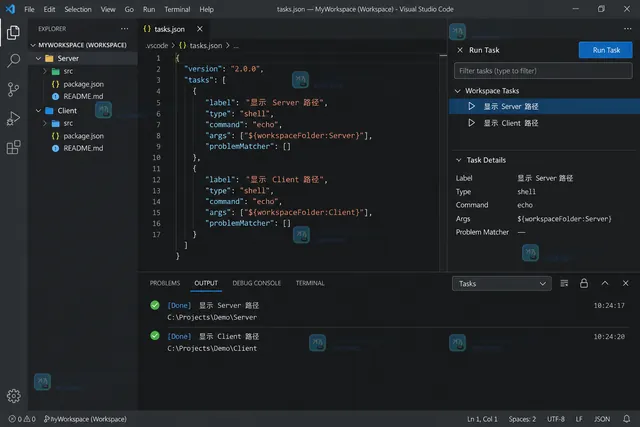Click errors and warnings count in status bar
This screenshot has width=640, height=427.
22,419
